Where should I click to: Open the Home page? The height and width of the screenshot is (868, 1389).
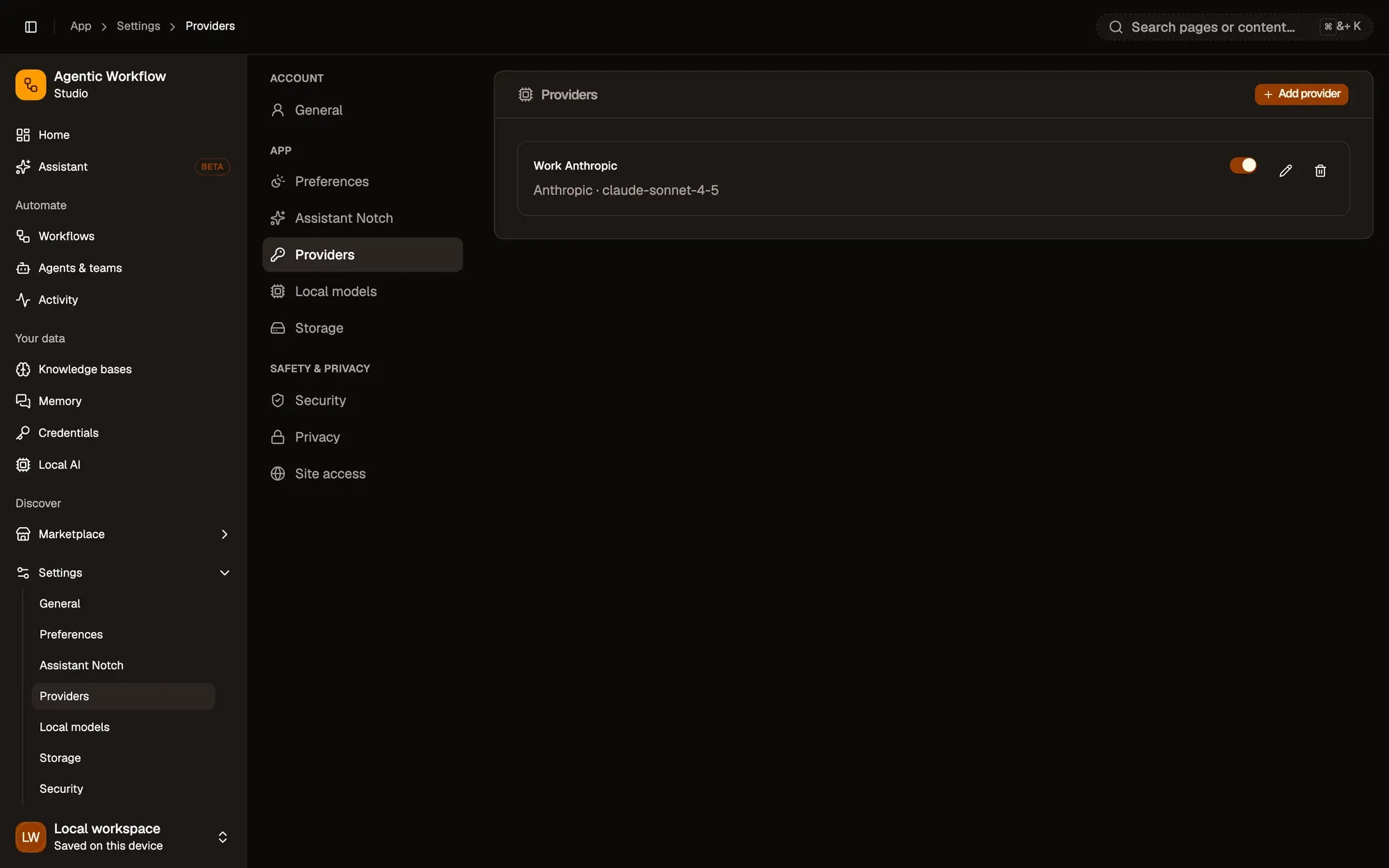tap(123, 135)
